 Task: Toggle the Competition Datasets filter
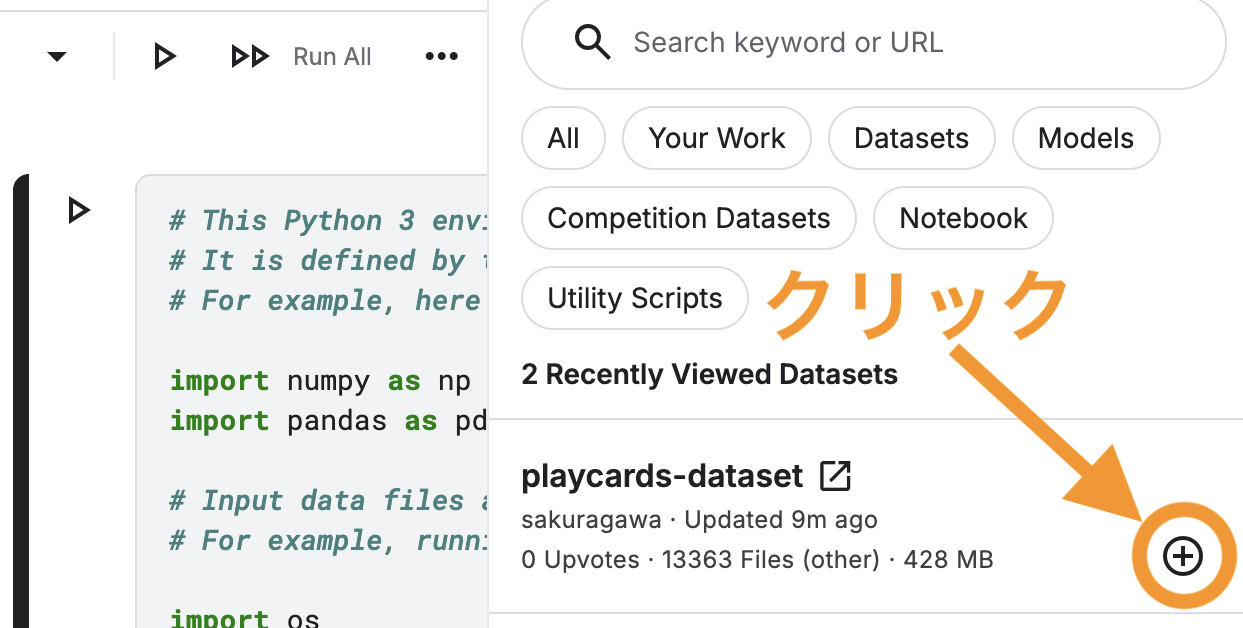click(x=688, y=218)
